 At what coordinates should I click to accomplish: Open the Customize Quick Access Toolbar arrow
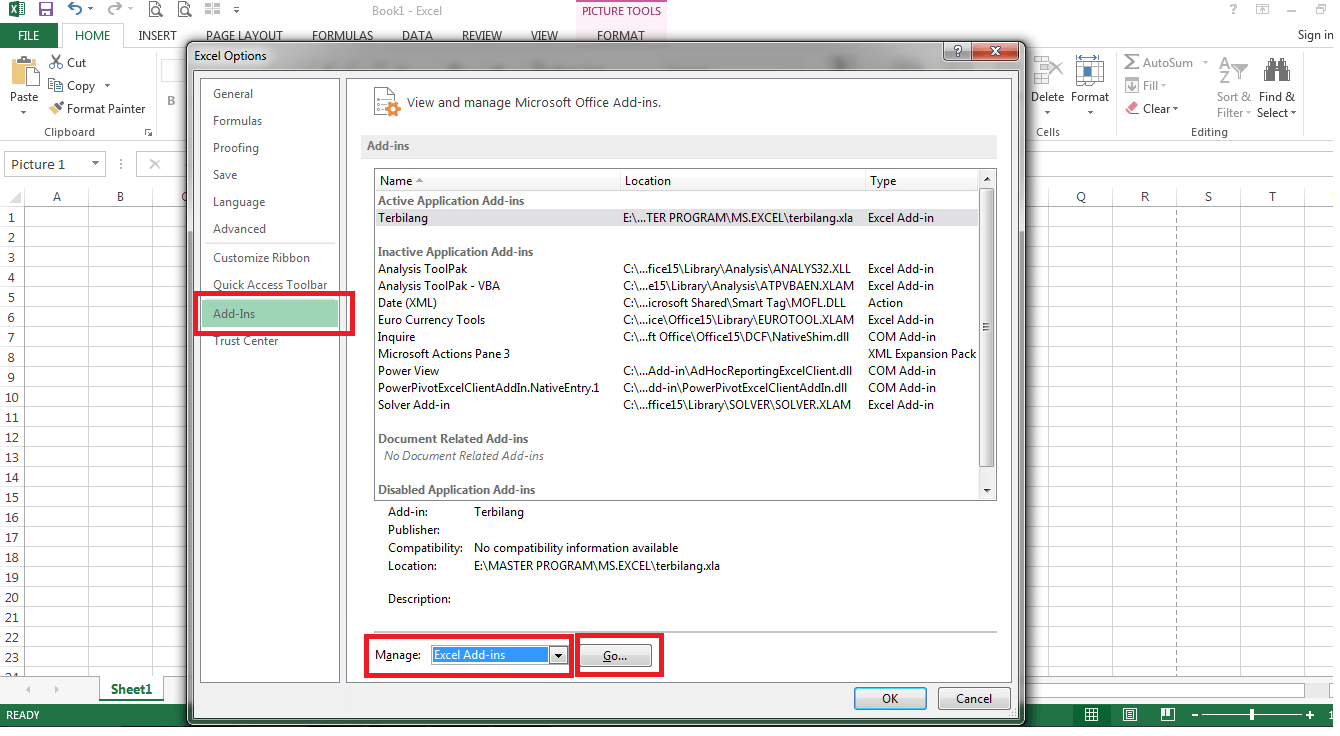pos(236,10)
